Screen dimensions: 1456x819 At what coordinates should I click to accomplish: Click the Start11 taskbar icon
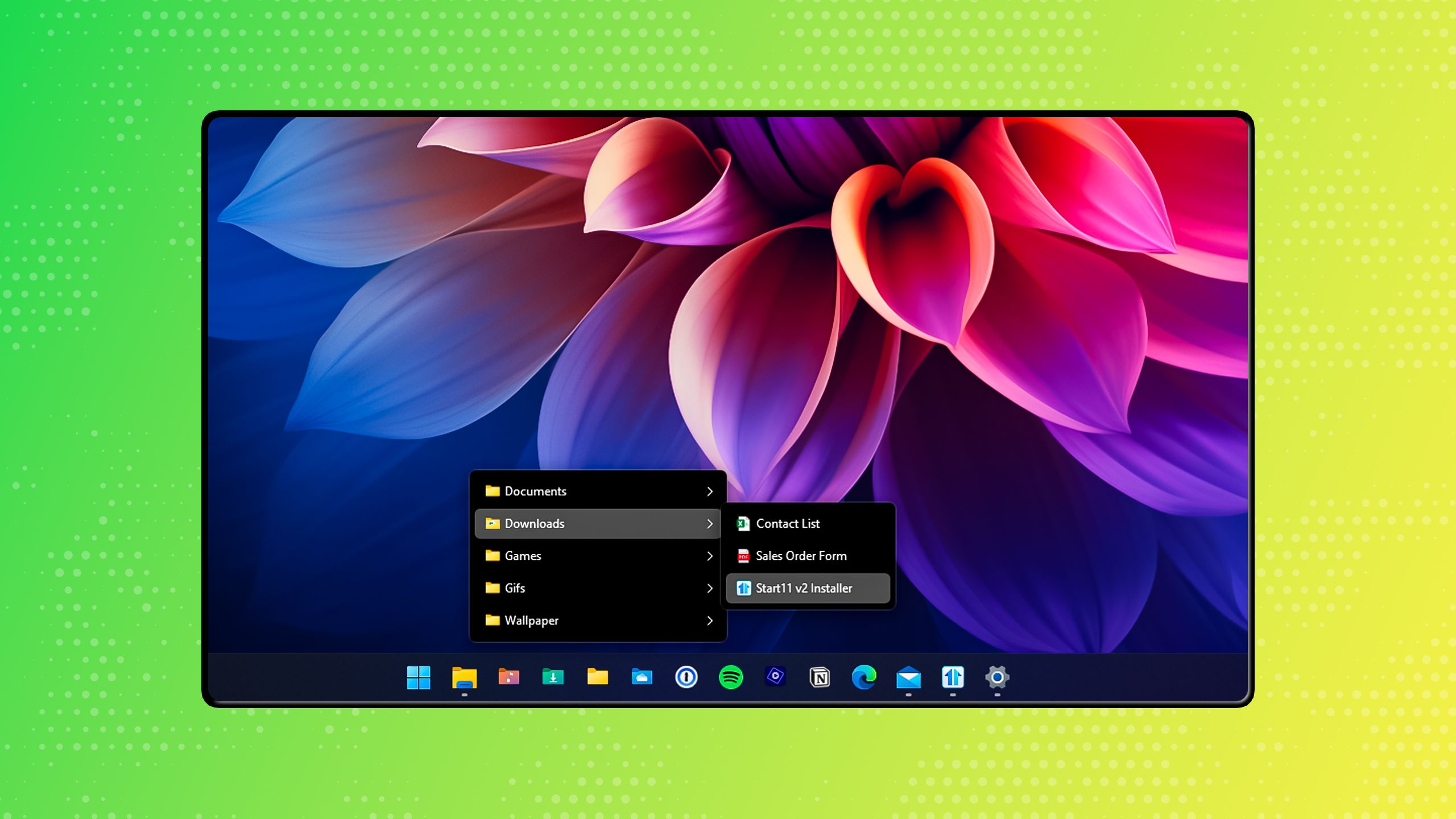953,677
